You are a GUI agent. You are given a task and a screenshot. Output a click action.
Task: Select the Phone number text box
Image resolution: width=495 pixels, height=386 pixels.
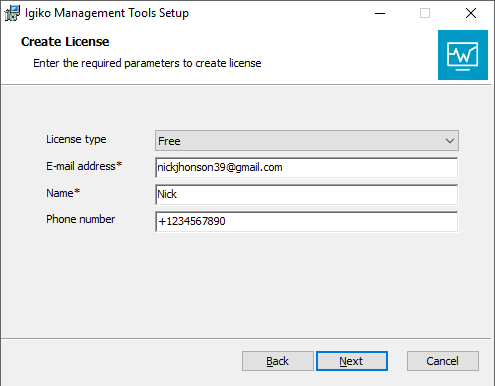pyautogui.click(x=307, y=222)
